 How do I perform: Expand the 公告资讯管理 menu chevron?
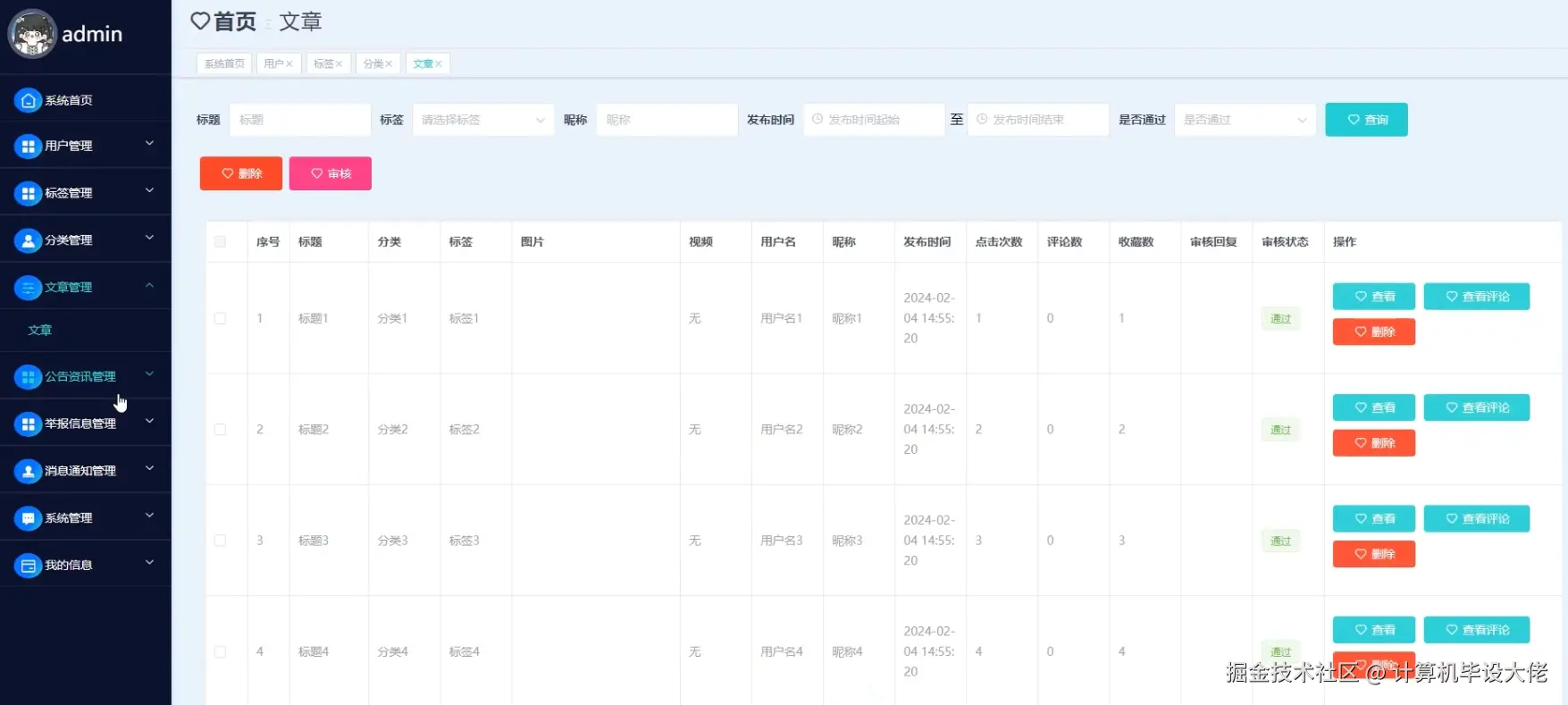pyautogui.click(x=150, y=373)
